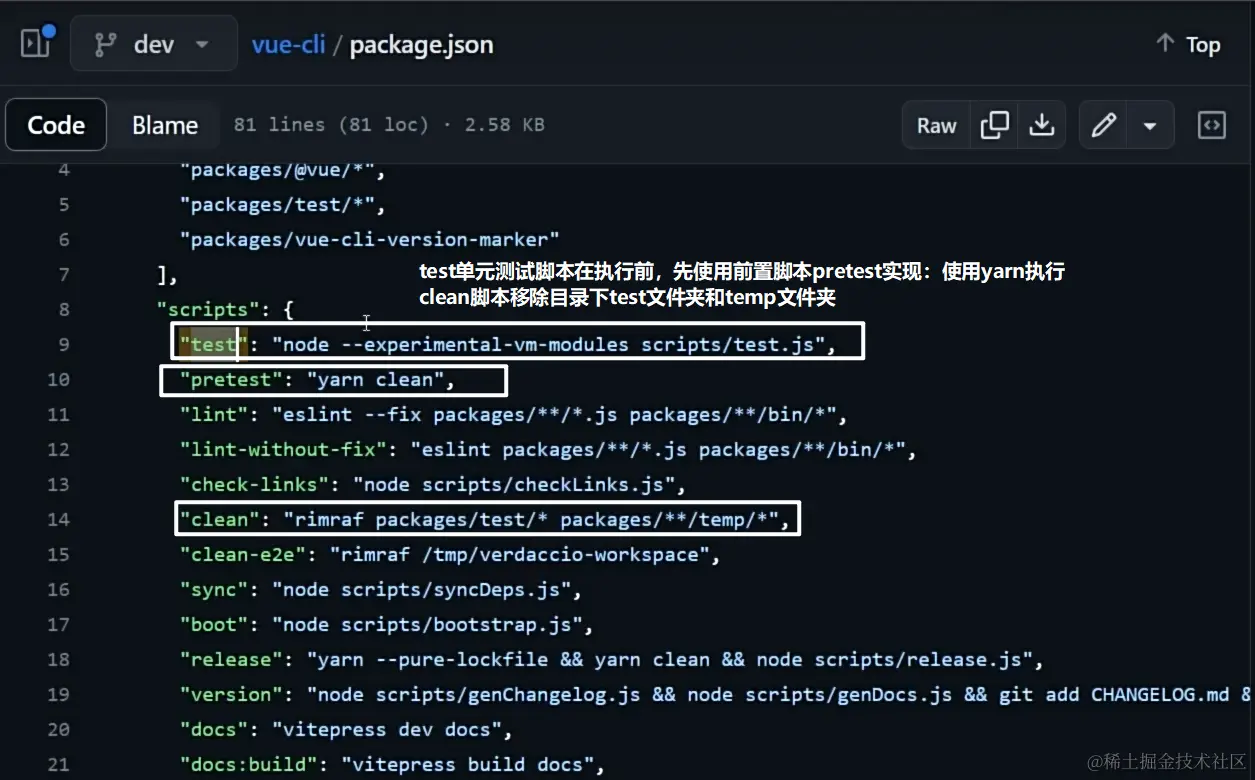Screen dimensions: 1255x780
Task: Edit this file with pencil icon
Action: (x=1103, y=125)
